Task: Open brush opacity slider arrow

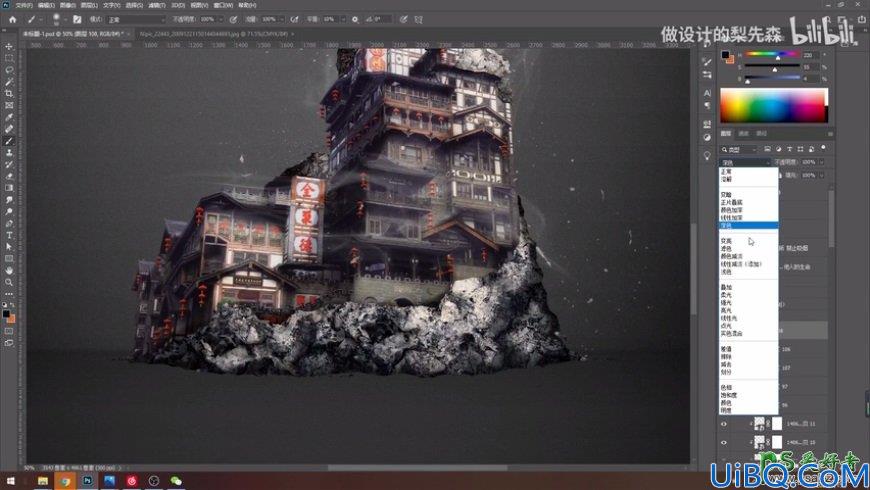Action: 221,19
